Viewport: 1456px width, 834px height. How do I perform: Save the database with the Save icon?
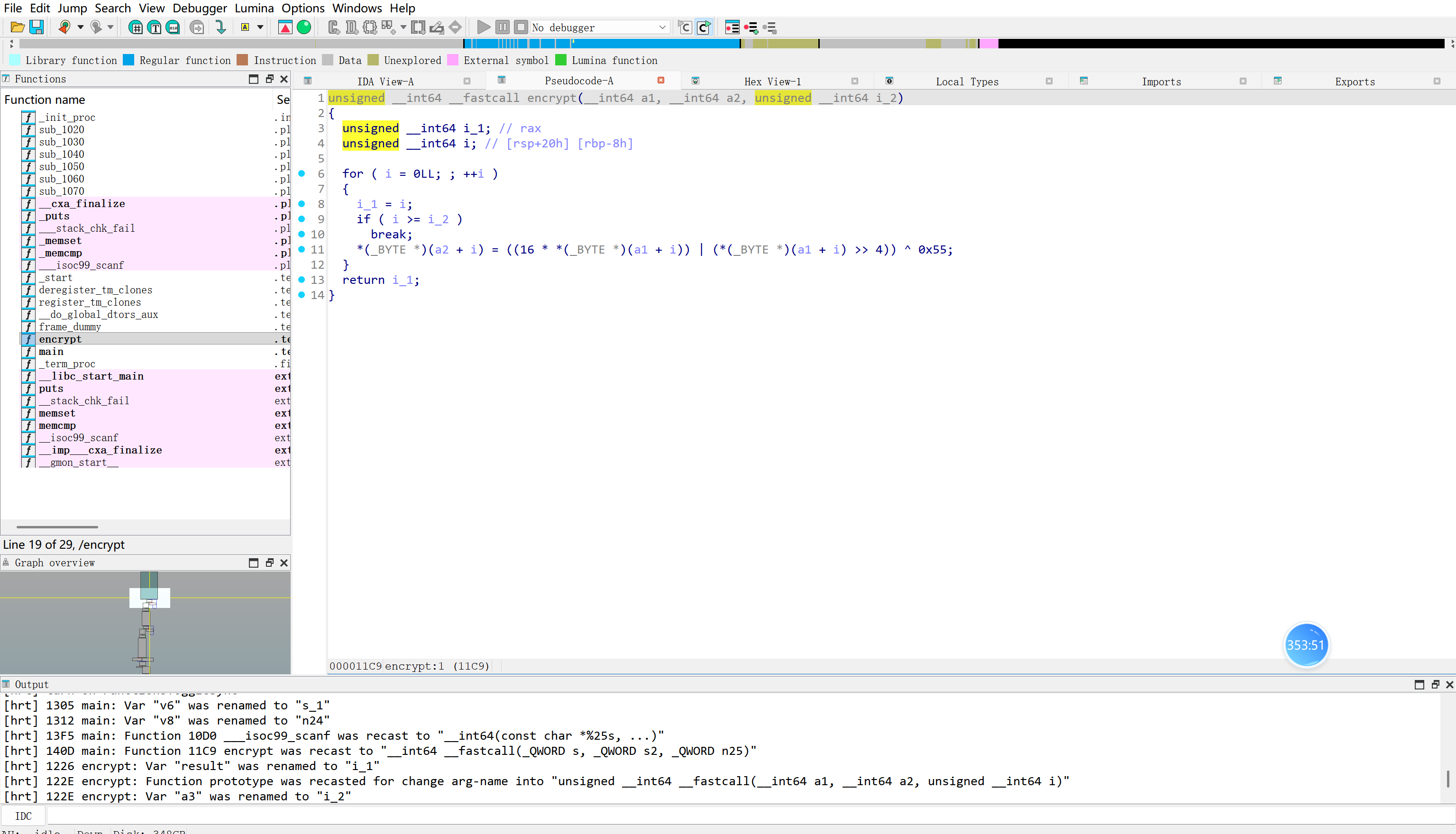(x=36, y=27)
